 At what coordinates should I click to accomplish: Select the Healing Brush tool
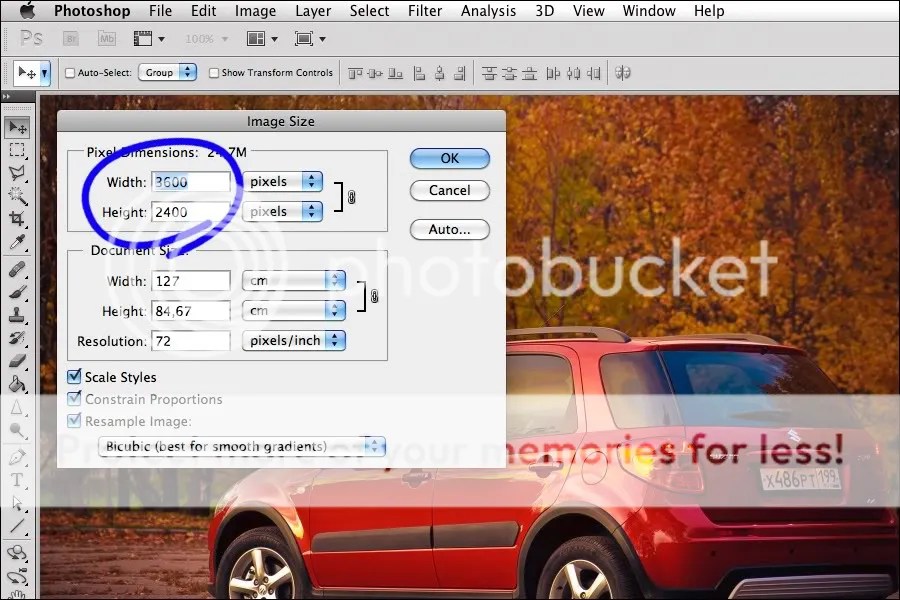coord(17,269)
